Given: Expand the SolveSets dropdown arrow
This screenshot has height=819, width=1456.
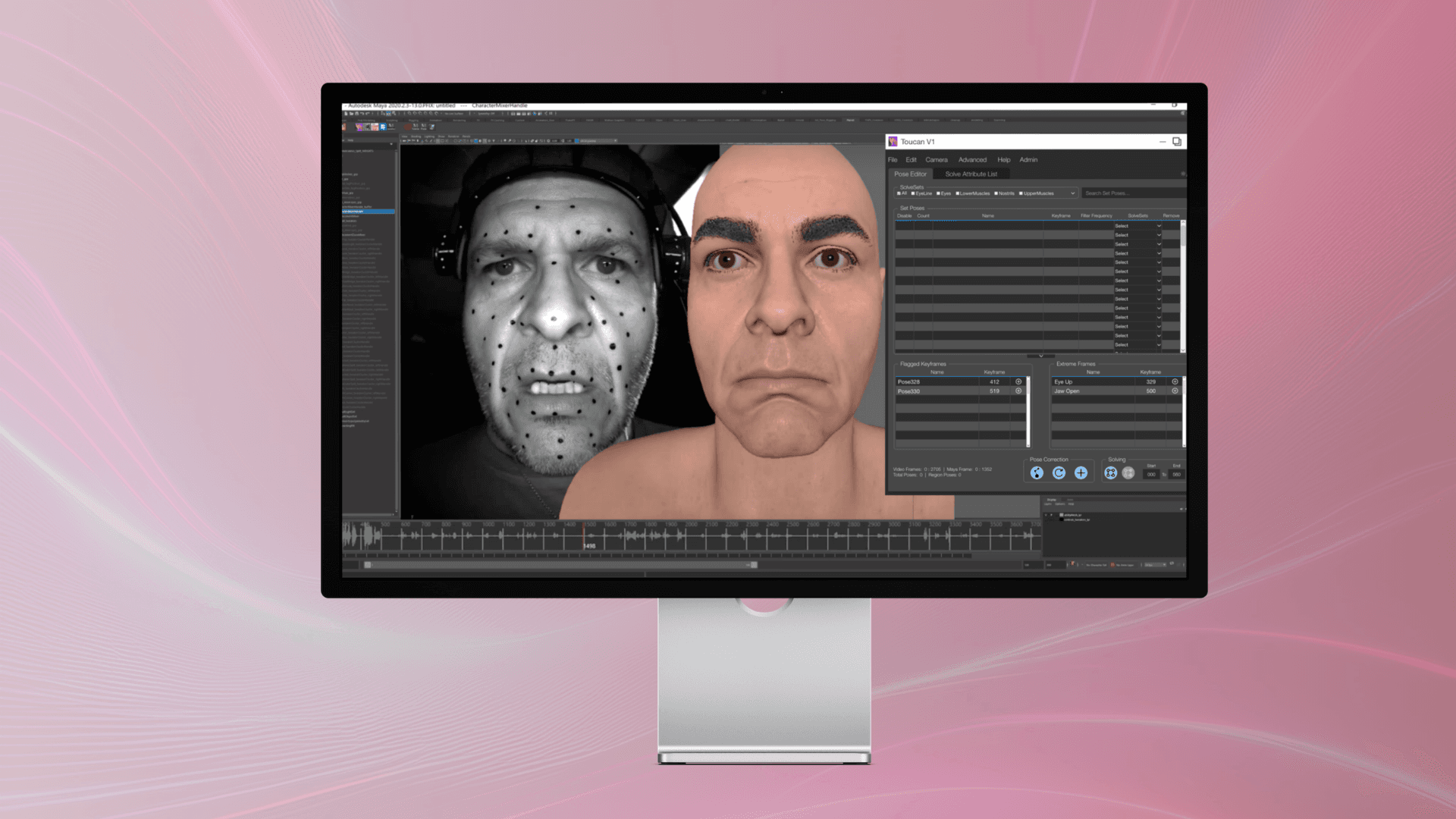Looking at the screenshot, I should tap(1072, 193).
